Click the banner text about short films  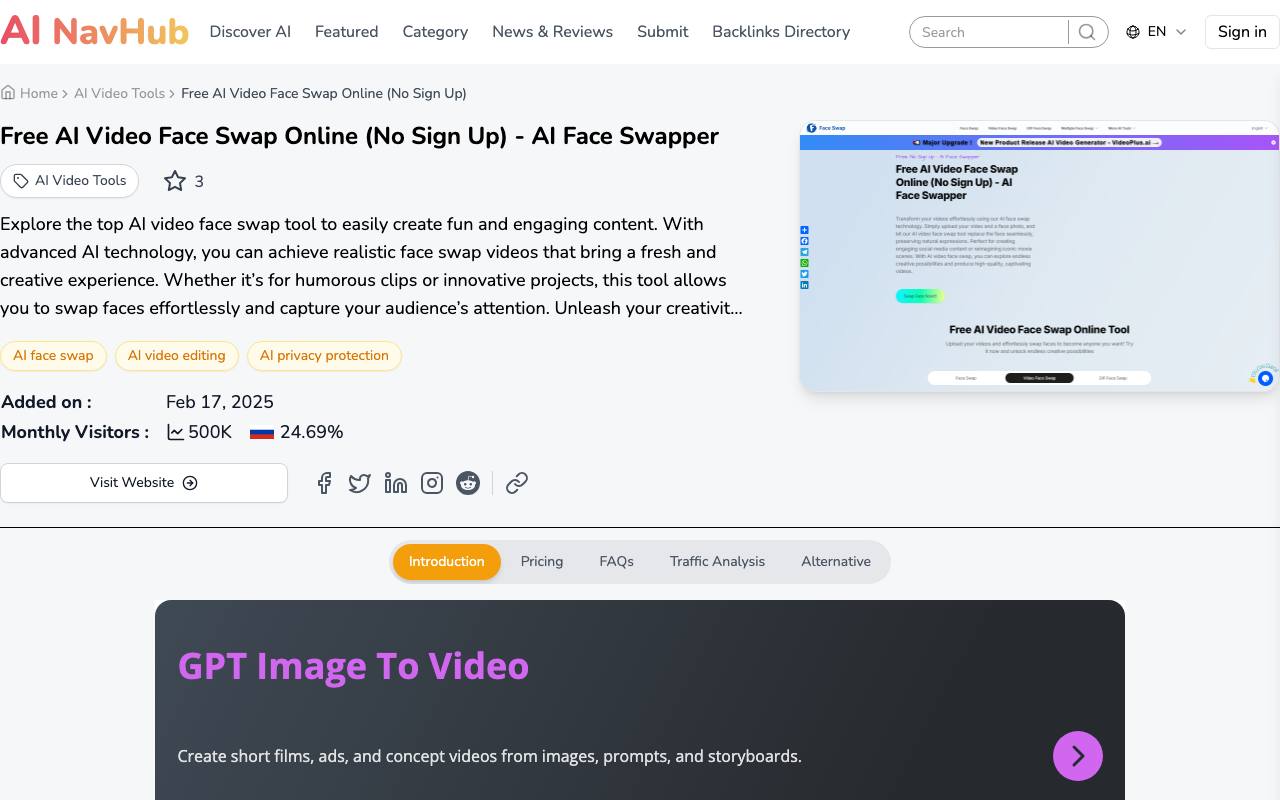(490, 756)
